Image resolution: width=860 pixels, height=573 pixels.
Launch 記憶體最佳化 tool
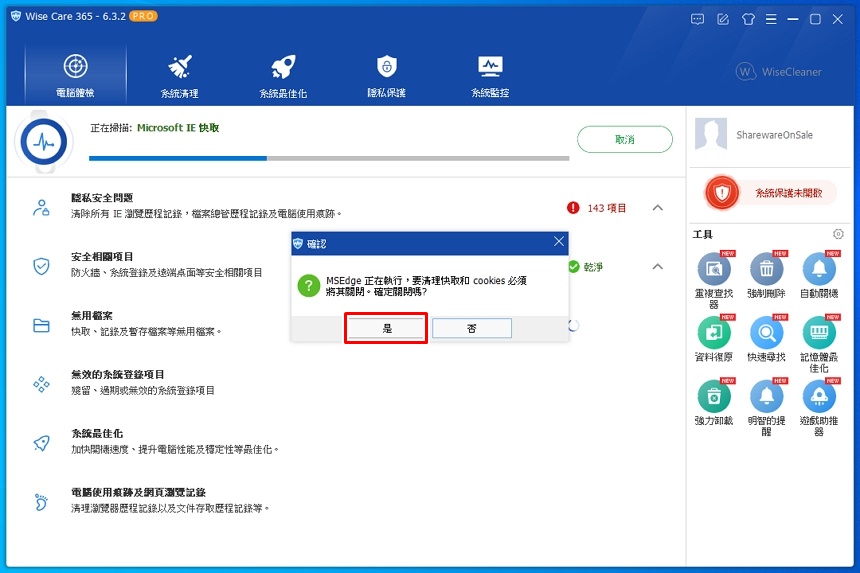(819, 344)
